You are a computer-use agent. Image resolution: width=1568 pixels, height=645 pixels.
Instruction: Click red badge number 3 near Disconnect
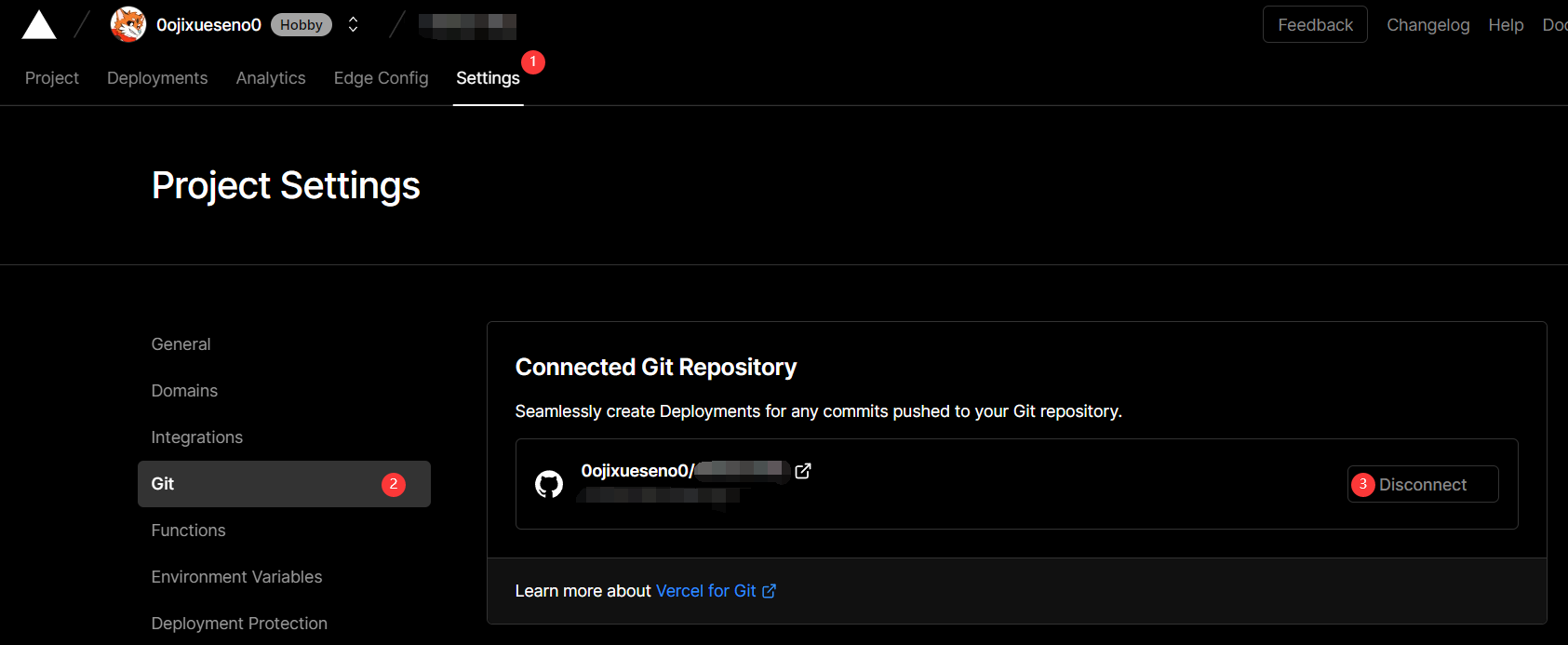[1363, 484]
